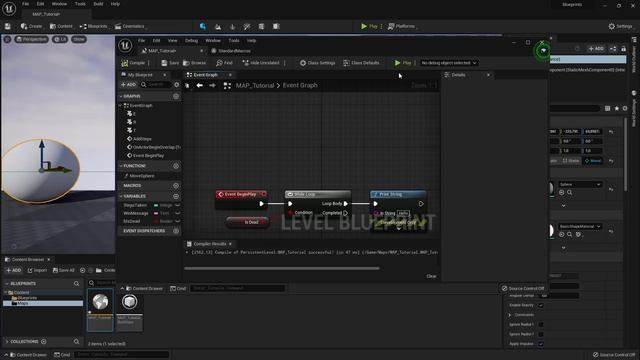The width and height of the screenshot is (640, 360).
Task: Add a new event dispatcher with the plus icon
Action: pos(176,231)
